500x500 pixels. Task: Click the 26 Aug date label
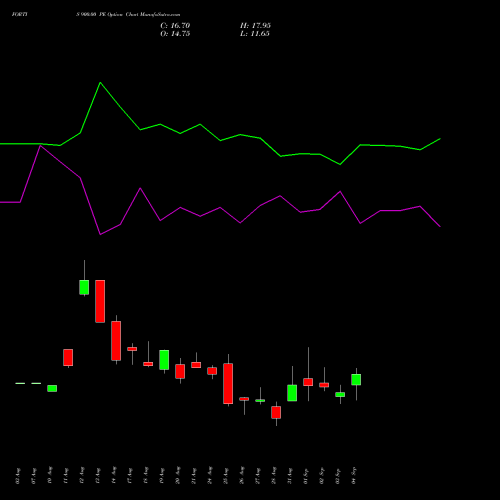click(242, 476)
